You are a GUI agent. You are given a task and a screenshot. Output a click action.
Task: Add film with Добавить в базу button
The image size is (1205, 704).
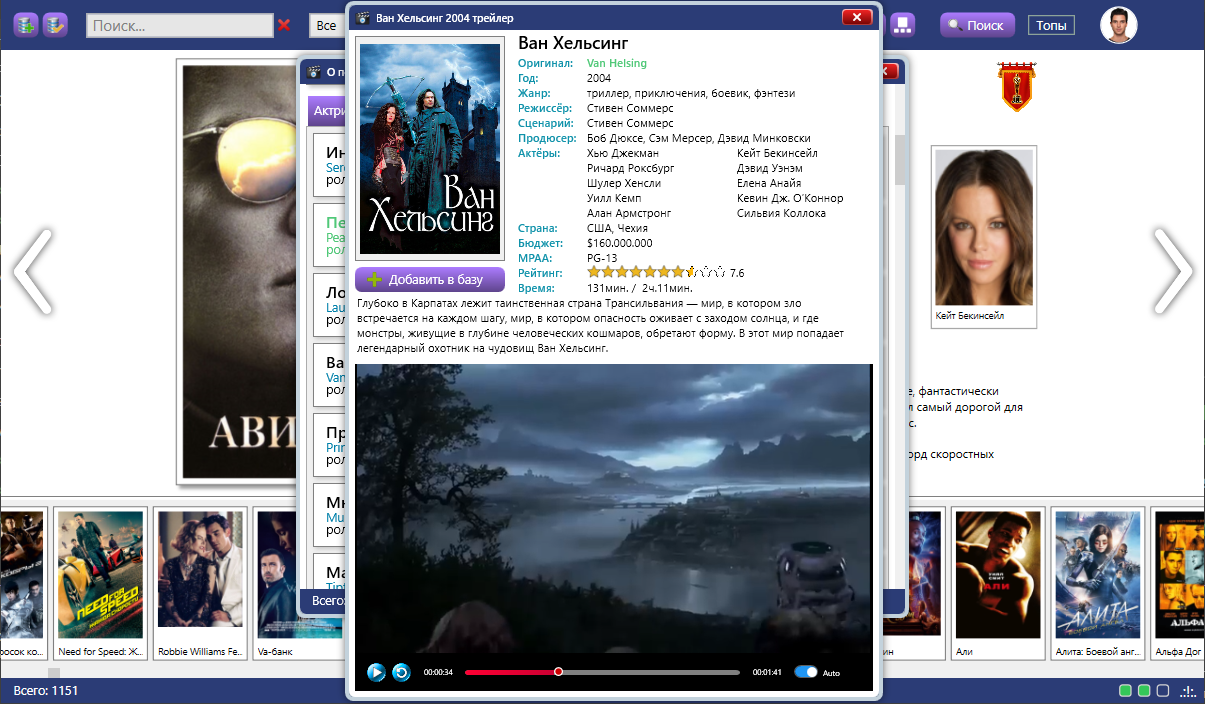[430, 279]
